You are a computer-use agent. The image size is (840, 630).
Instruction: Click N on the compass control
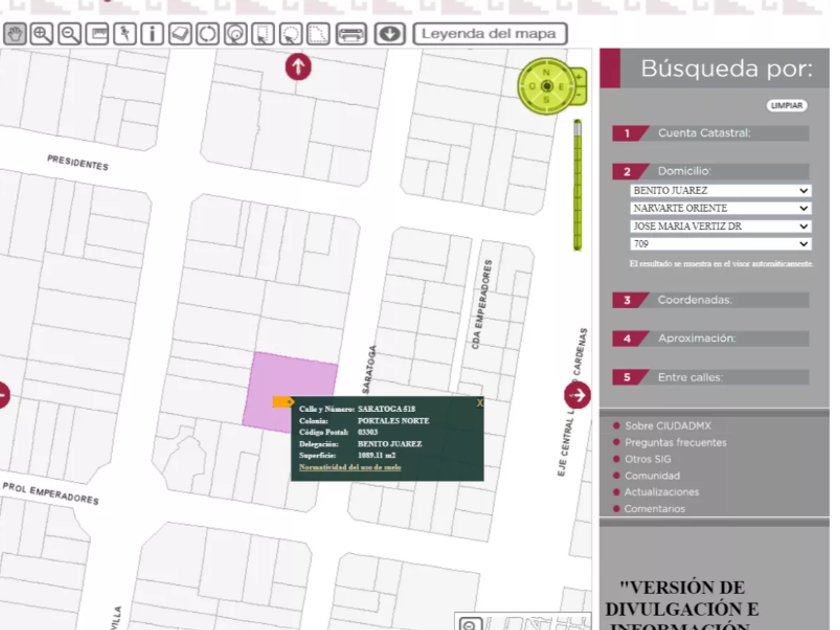click(x=546, y=72)
